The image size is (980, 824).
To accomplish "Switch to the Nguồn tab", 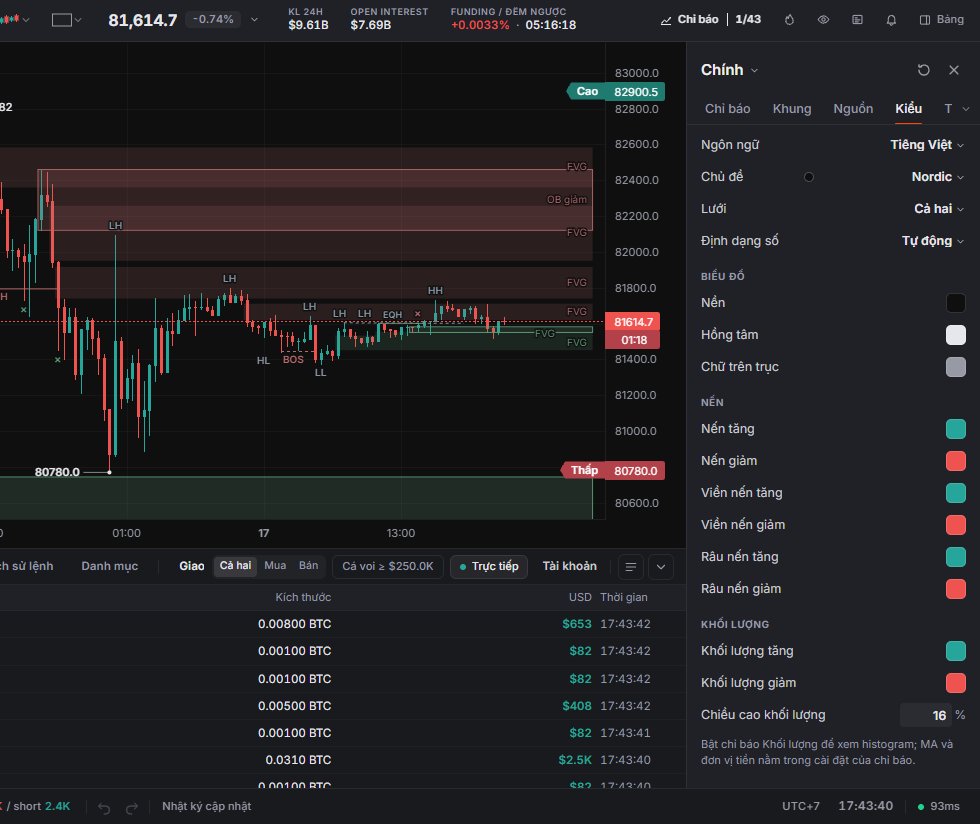I will tap(853, 109).
